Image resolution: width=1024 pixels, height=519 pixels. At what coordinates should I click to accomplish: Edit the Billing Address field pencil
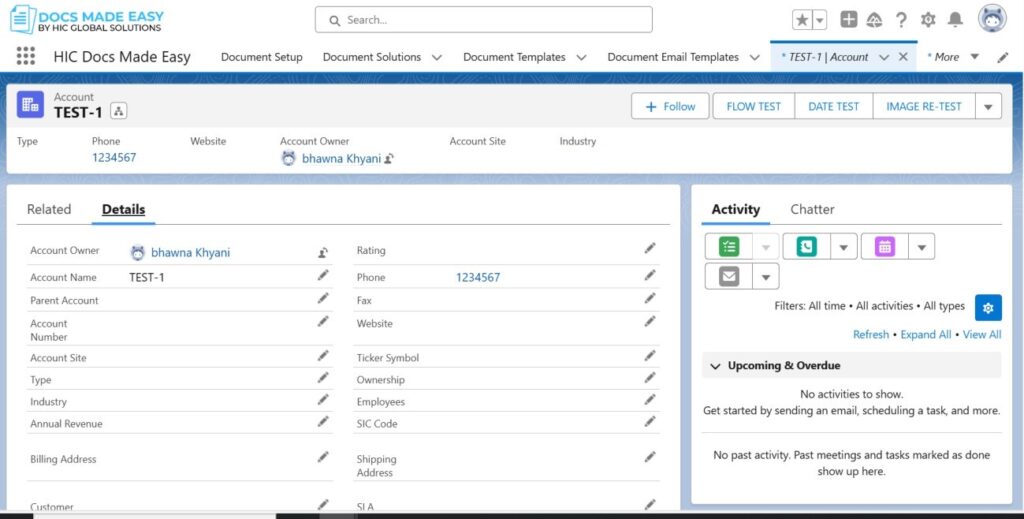pos(323,457)
